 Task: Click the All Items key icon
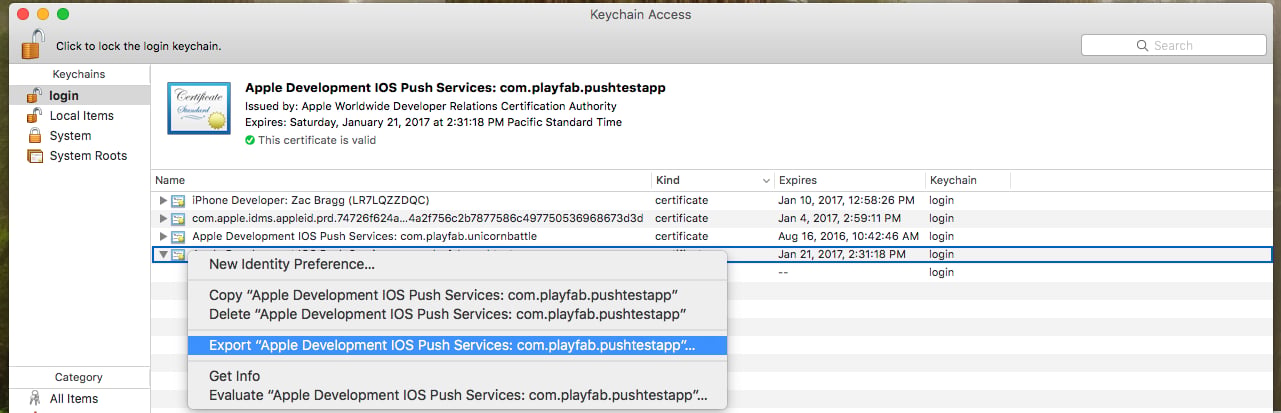tap(35, 399)
